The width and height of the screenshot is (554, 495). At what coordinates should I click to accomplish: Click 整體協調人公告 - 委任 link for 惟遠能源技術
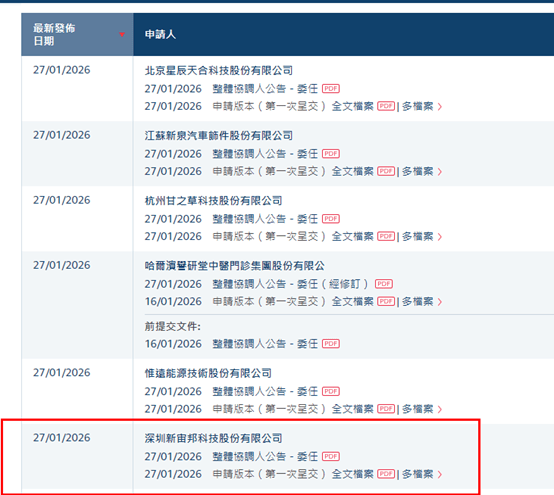265,391
